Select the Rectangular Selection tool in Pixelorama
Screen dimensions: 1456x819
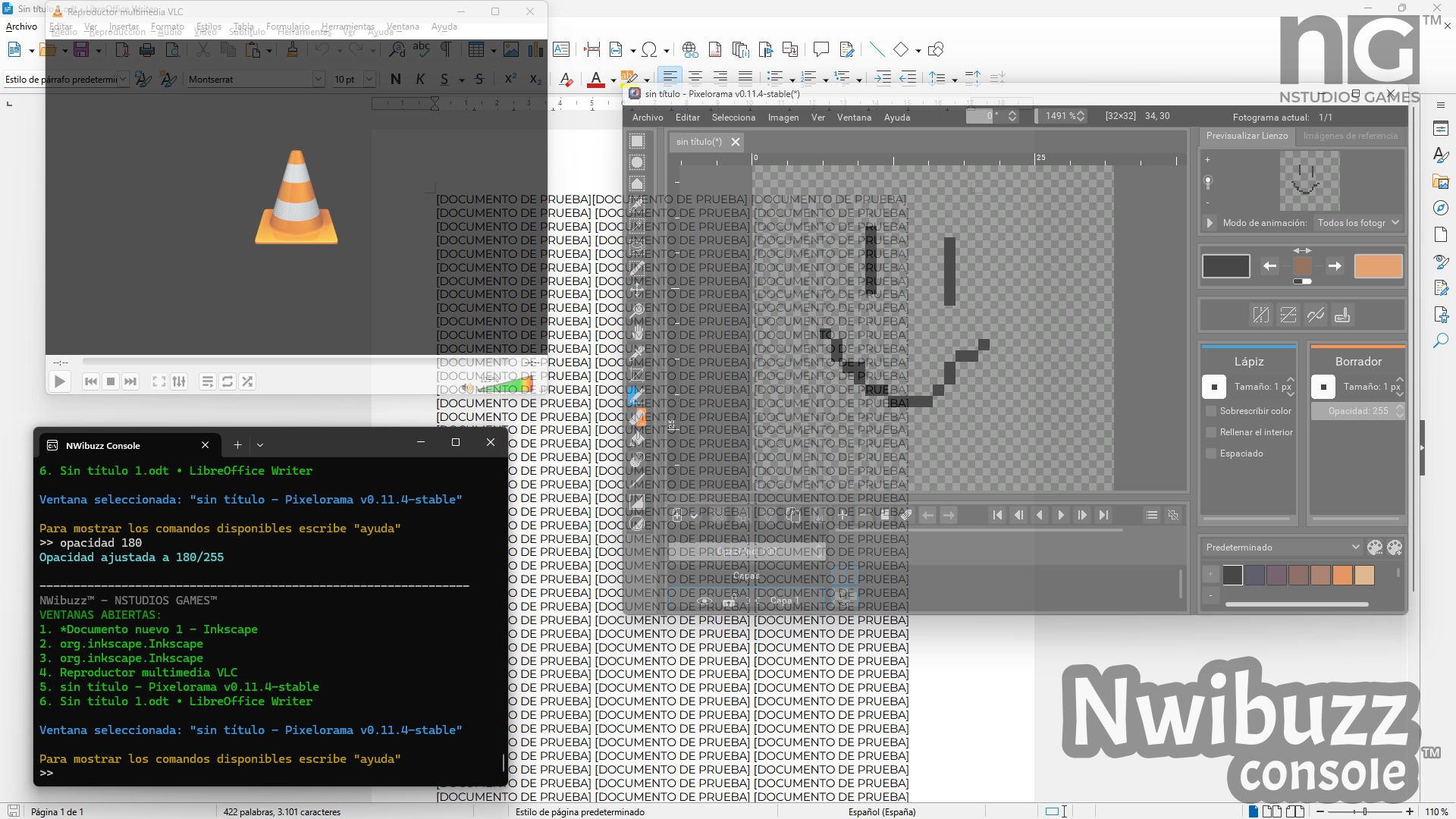tap(637, 141)
